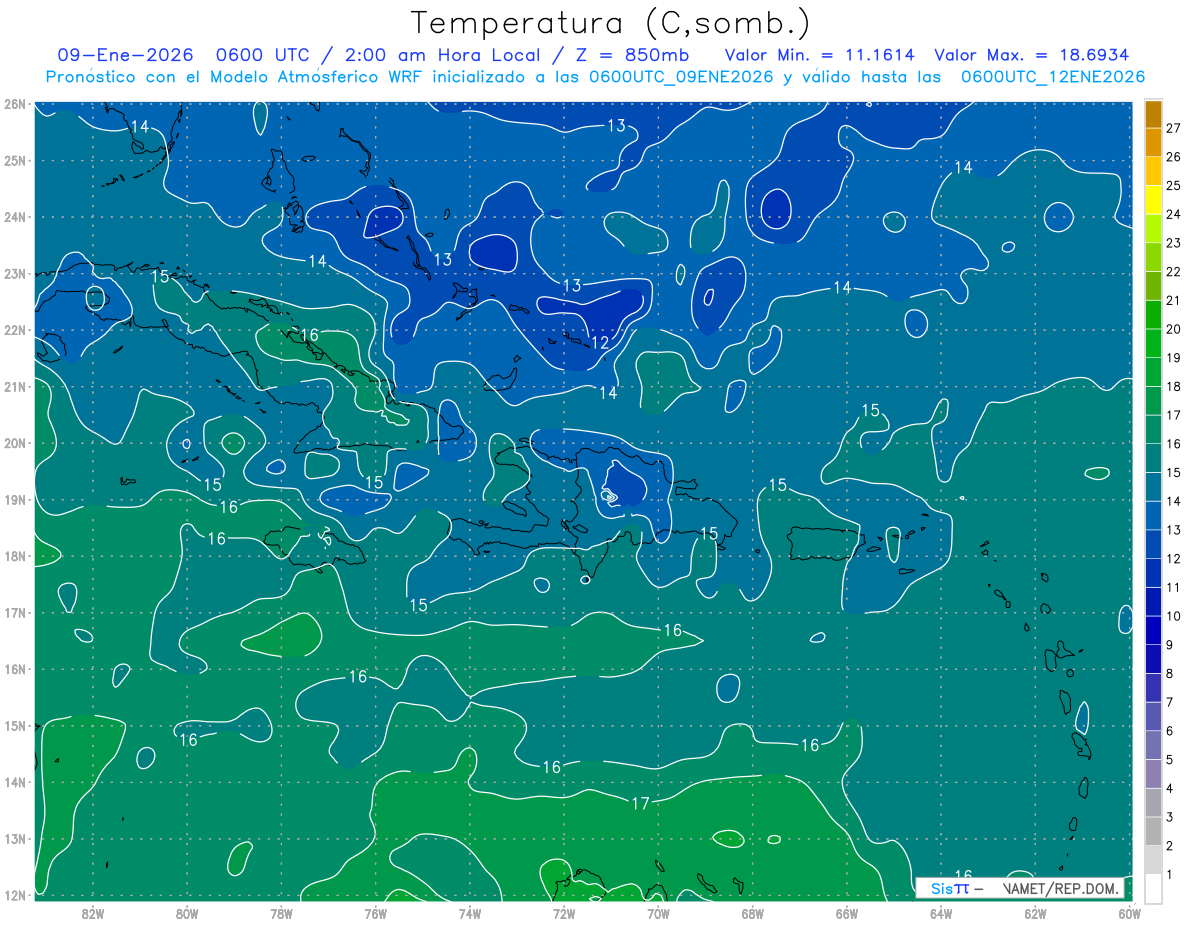
Task: Click the legend swatch between 5 and 6
Action: (1153, 746)
